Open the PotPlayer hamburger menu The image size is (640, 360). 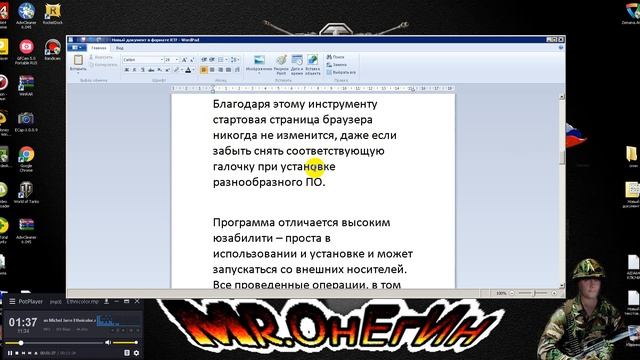[12, 301]
